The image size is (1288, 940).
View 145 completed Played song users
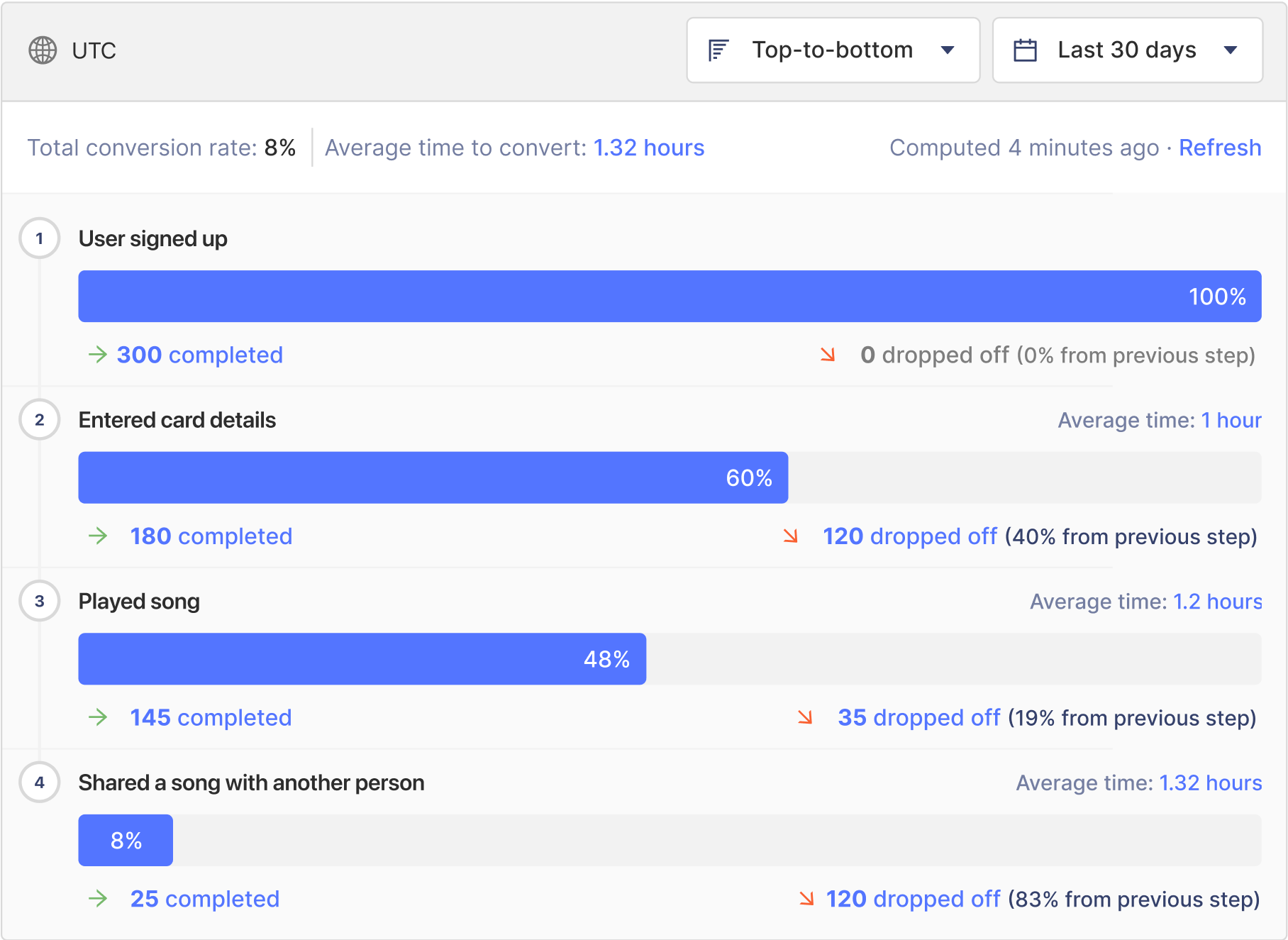coord(211,717)
